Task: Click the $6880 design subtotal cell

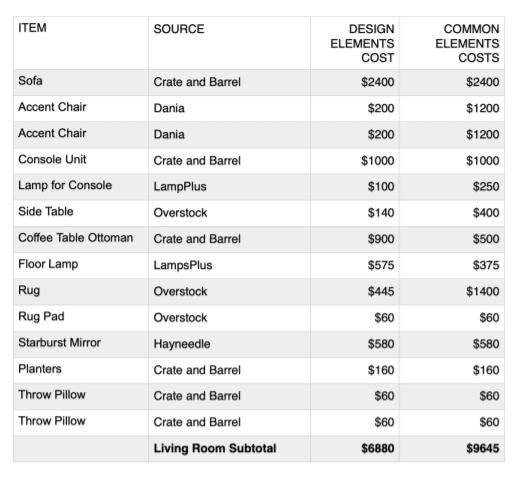Action: [355, 449]
